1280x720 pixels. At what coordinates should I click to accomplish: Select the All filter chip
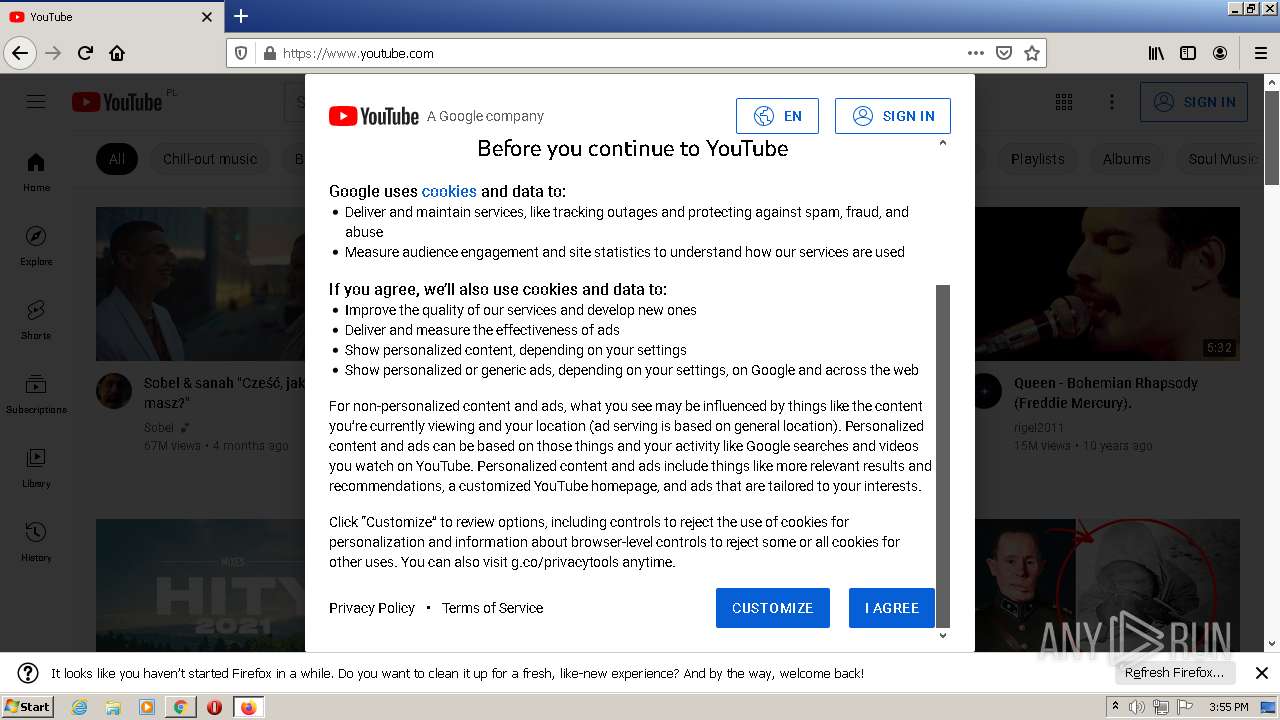tap(117, 159)
